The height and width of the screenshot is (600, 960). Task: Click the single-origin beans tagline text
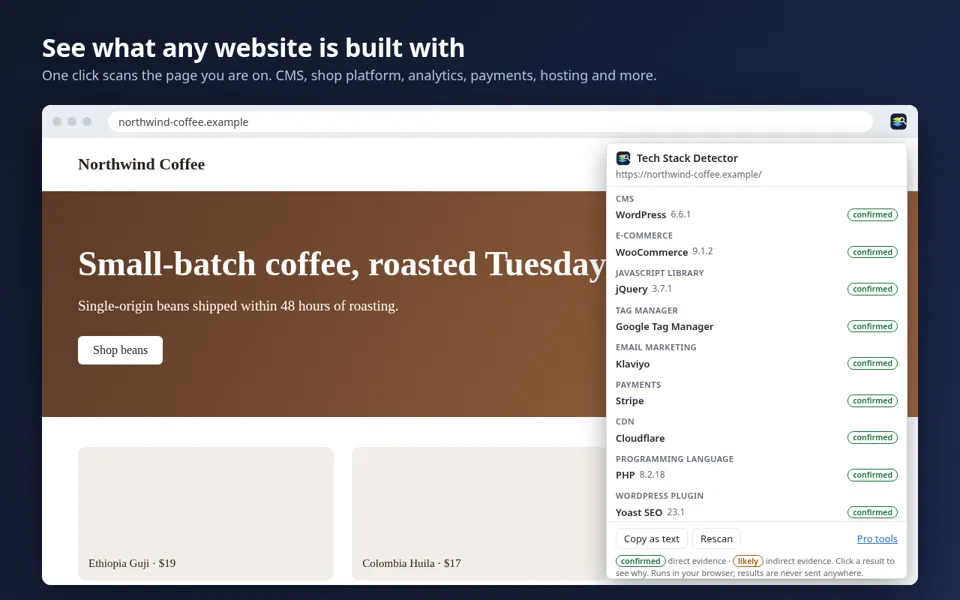(238, 306)
